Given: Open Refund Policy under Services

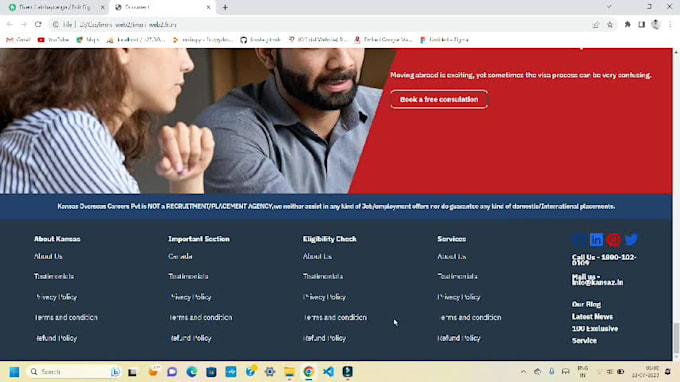Looking at the screenshot, I should pos(459,338).
